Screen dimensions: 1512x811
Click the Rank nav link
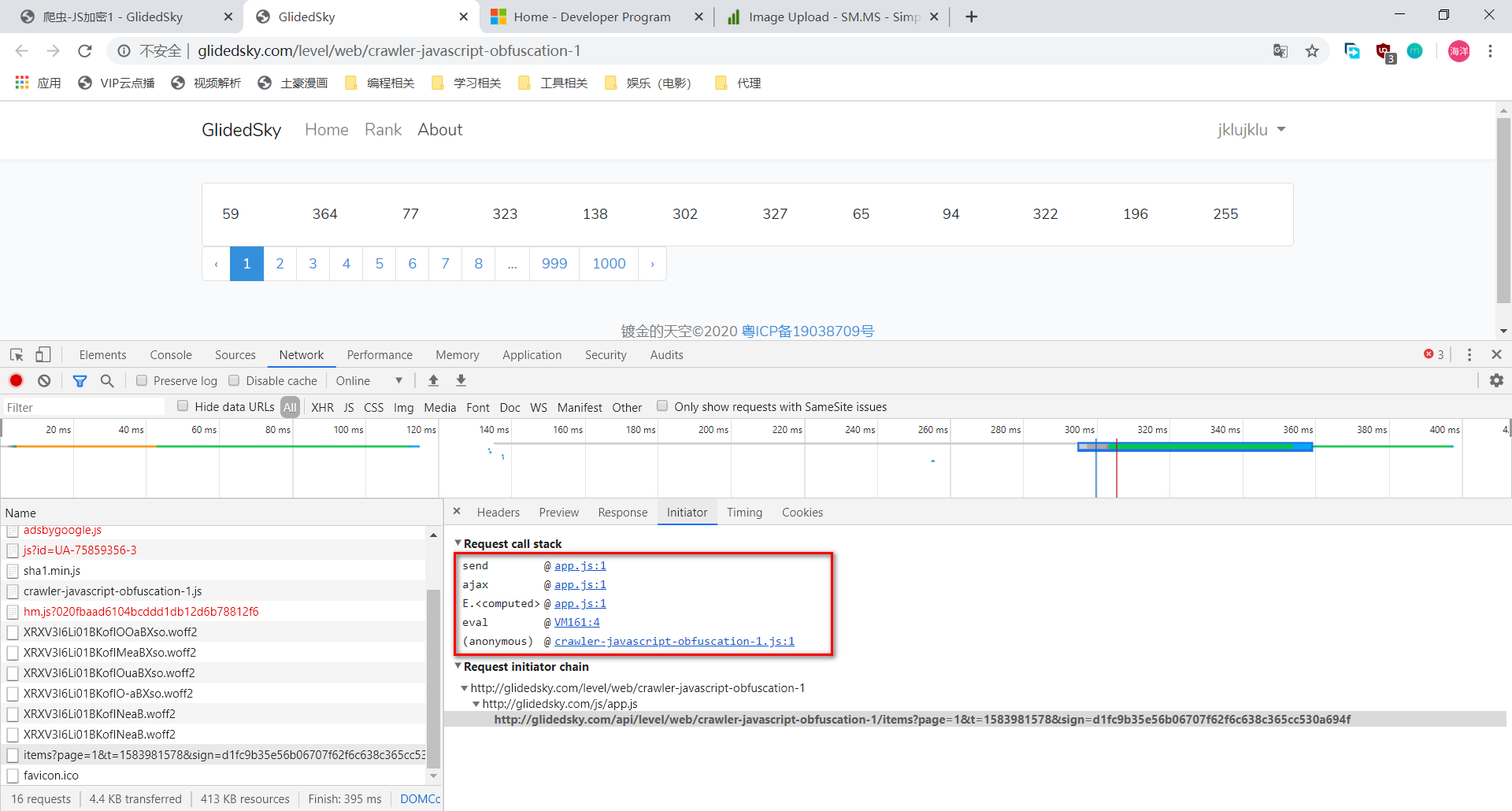(x=383, y=130)
